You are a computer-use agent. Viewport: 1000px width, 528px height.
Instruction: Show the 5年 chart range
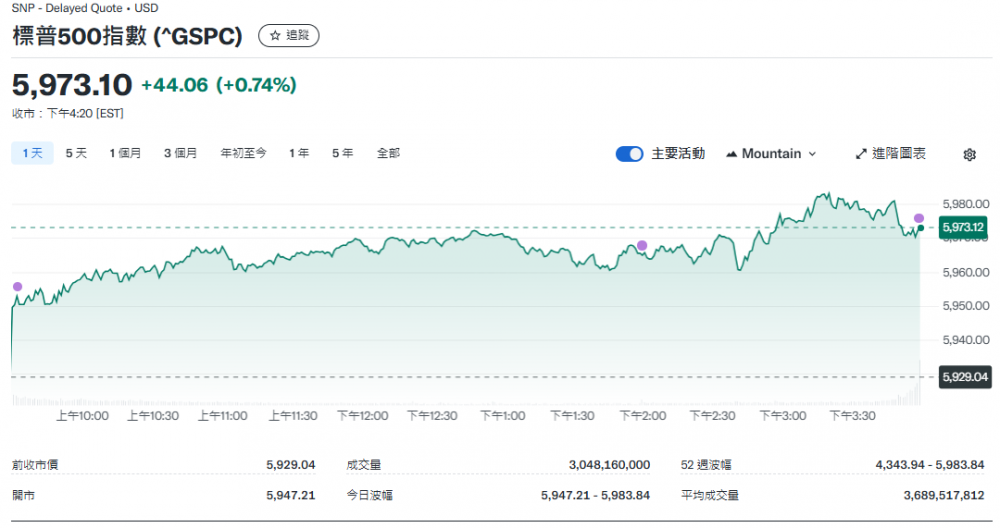tap(342, 153)
